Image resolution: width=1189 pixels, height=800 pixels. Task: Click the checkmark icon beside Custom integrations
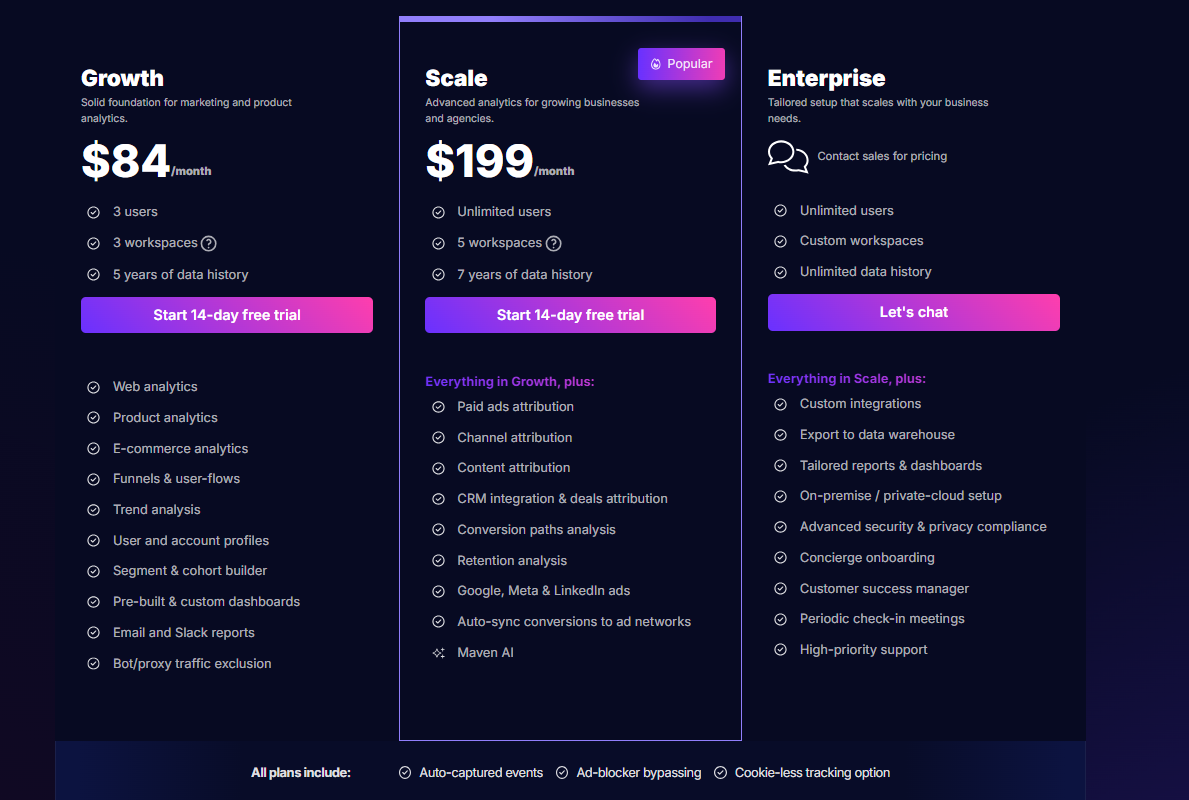781,403
